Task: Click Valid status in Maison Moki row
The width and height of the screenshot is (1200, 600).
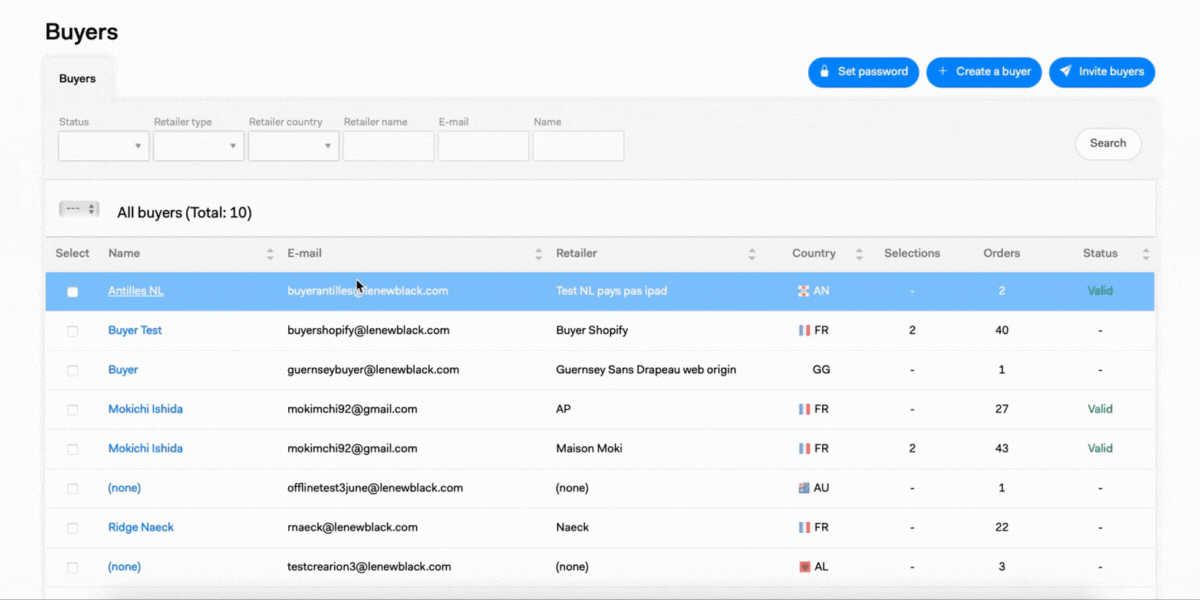Action: (x=1100, y=448)
